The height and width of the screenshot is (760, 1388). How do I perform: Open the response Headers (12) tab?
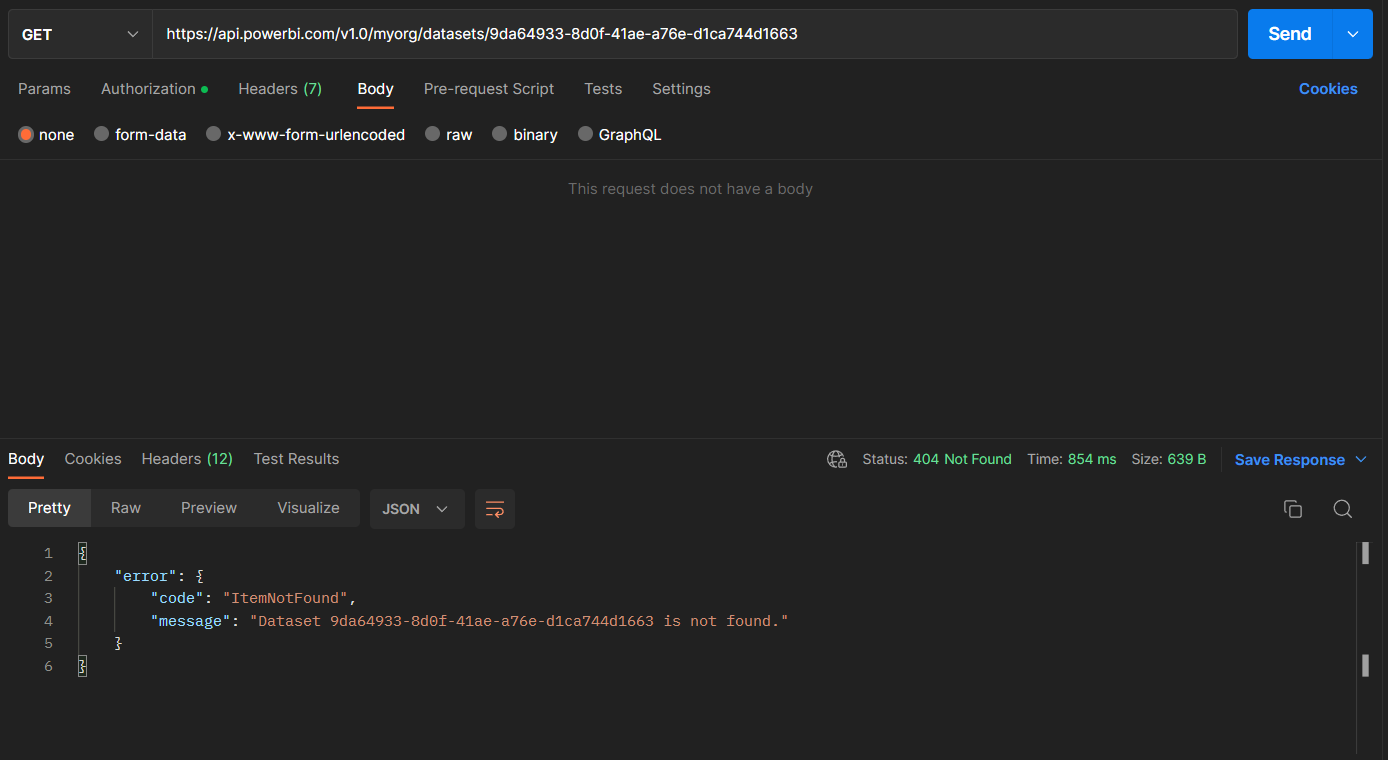pos(187,459)
